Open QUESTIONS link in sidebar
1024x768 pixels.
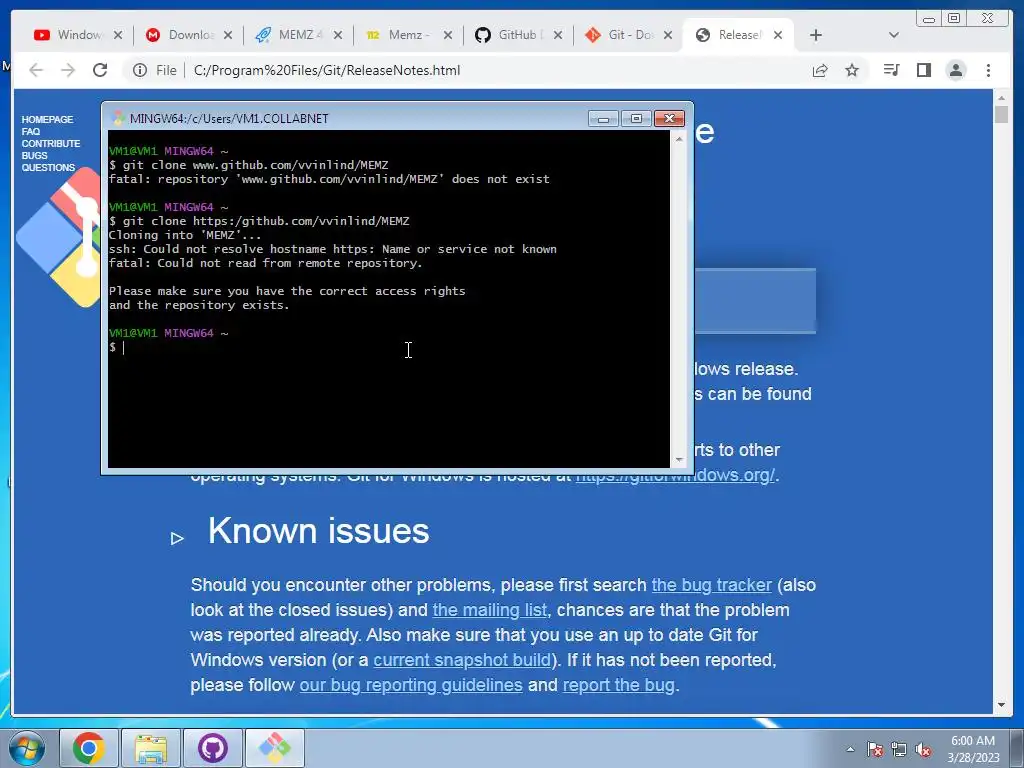pos(48,168)
